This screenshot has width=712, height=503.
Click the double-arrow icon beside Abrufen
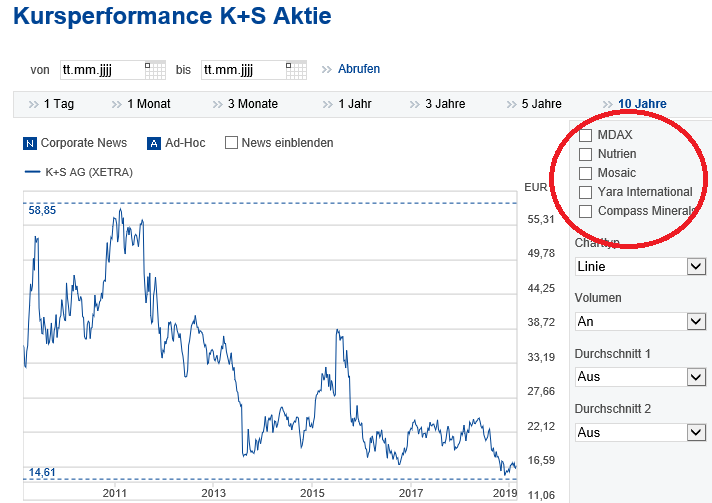[x=326, y=70]
